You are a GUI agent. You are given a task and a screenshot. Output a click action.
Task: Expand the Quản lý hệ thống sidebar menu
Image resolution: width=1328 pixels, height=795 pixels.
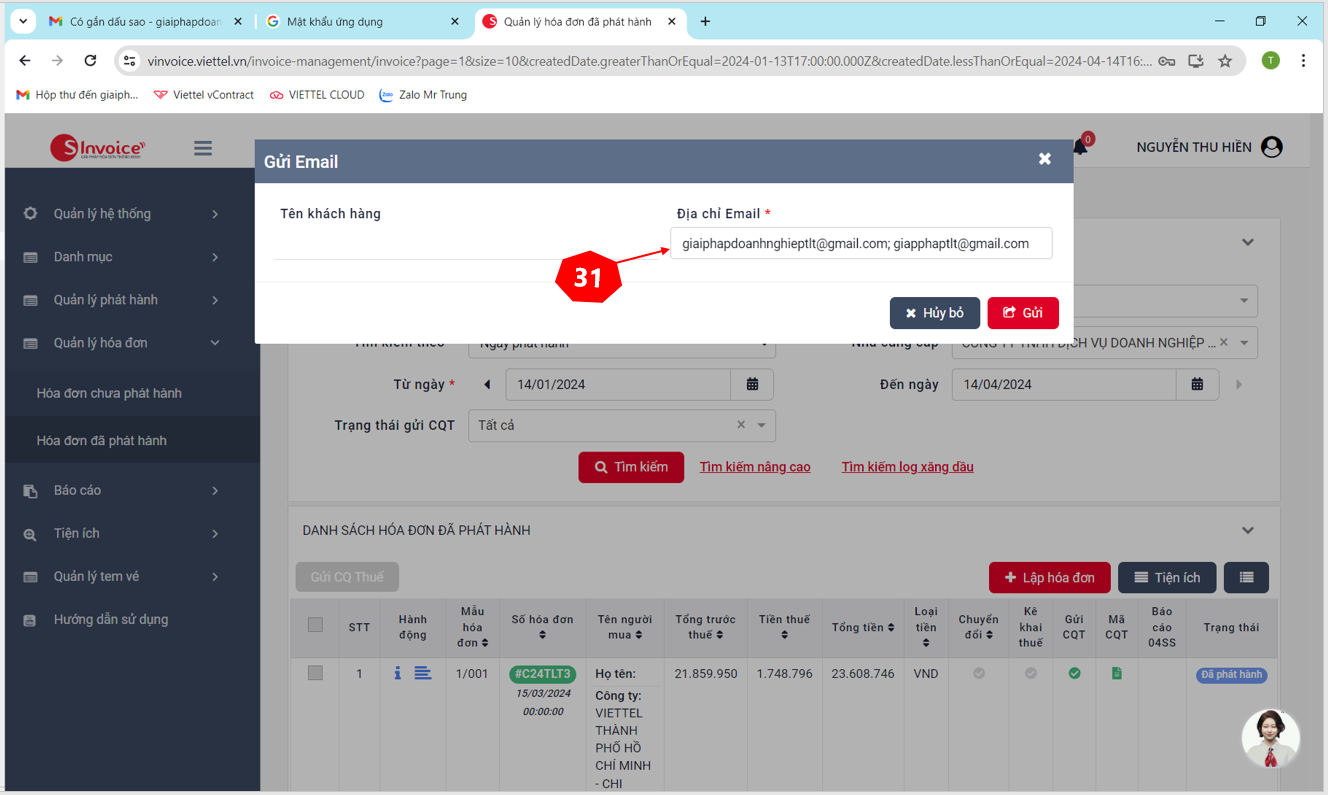click(x=120, y=214)
